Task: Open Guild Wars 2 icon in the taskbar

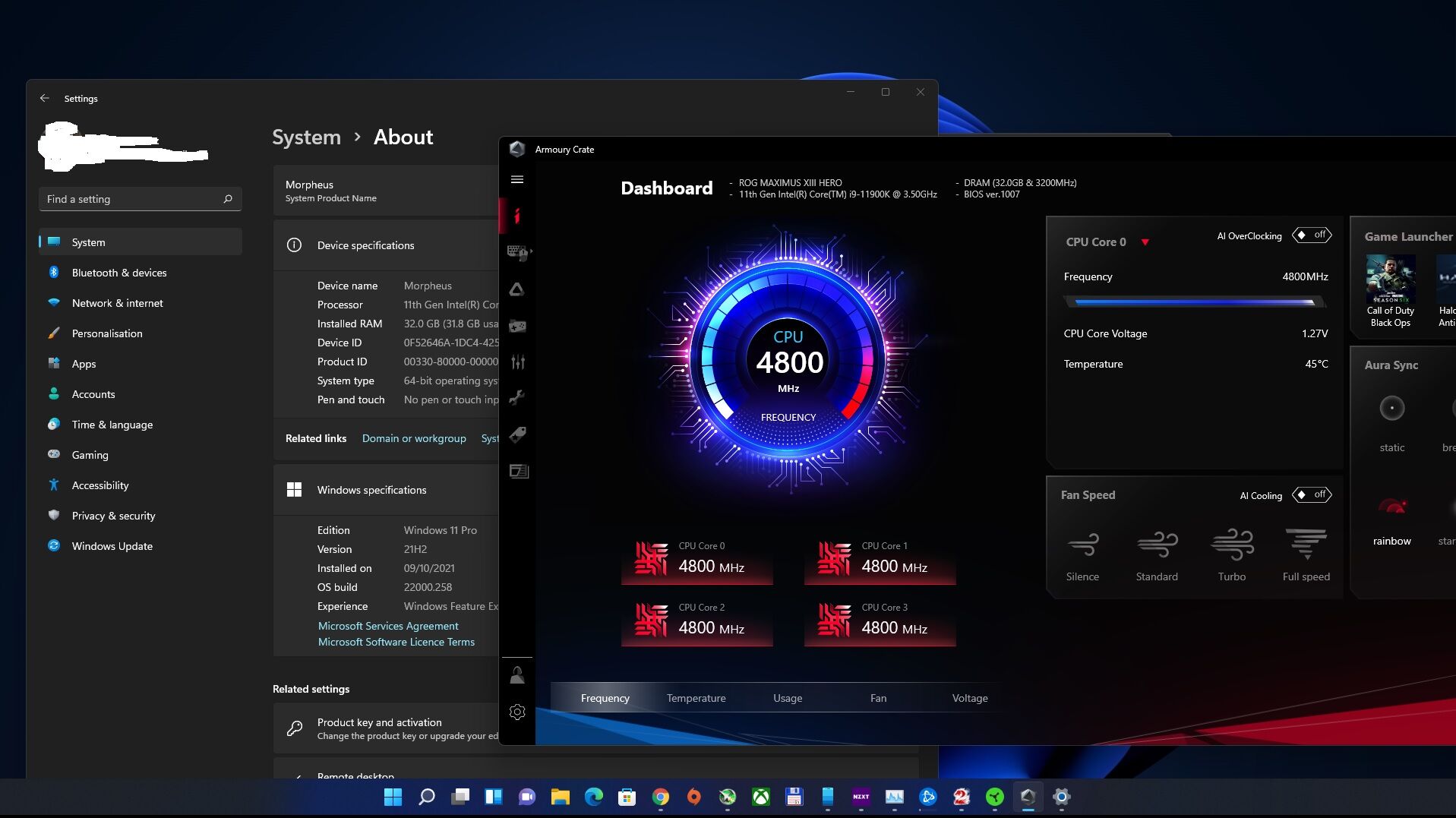Action: pyautogui.click(x=961, y=797)
